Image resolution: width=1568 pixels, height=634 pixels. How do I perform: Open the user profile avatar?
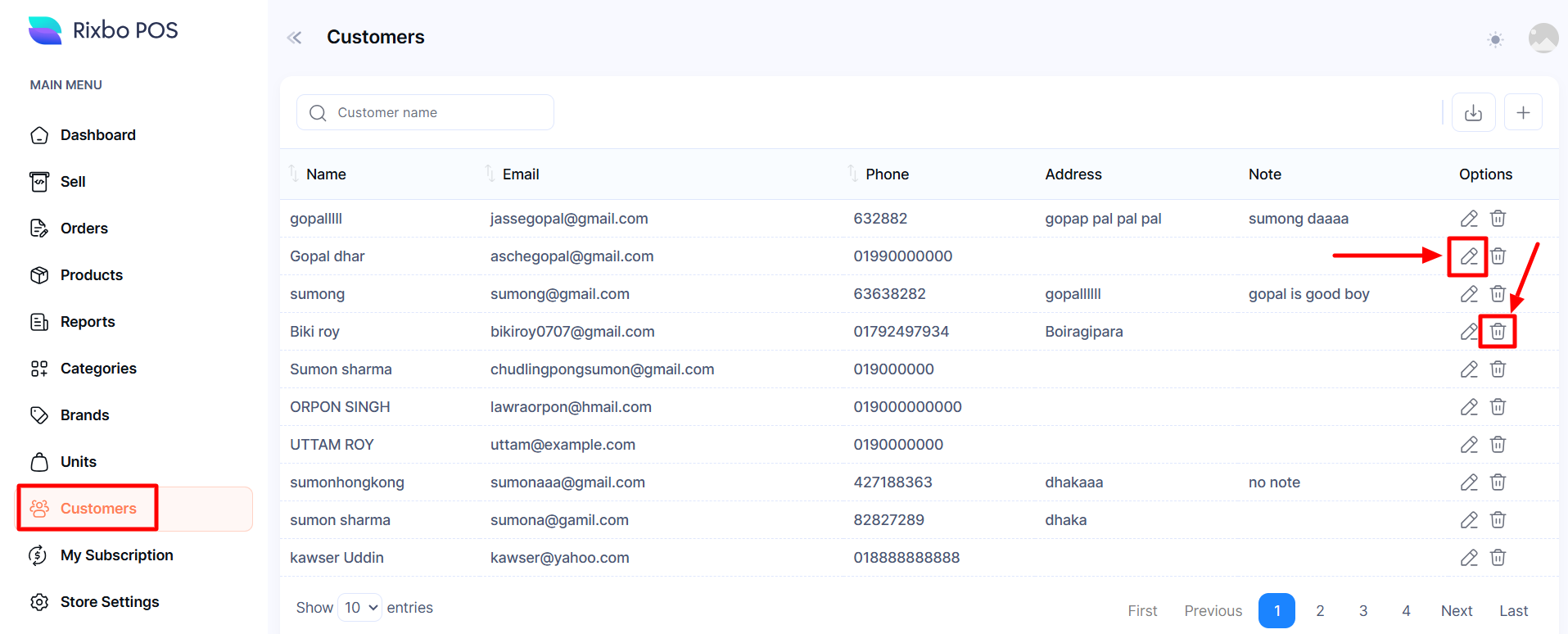click(x=1543, y=38)
